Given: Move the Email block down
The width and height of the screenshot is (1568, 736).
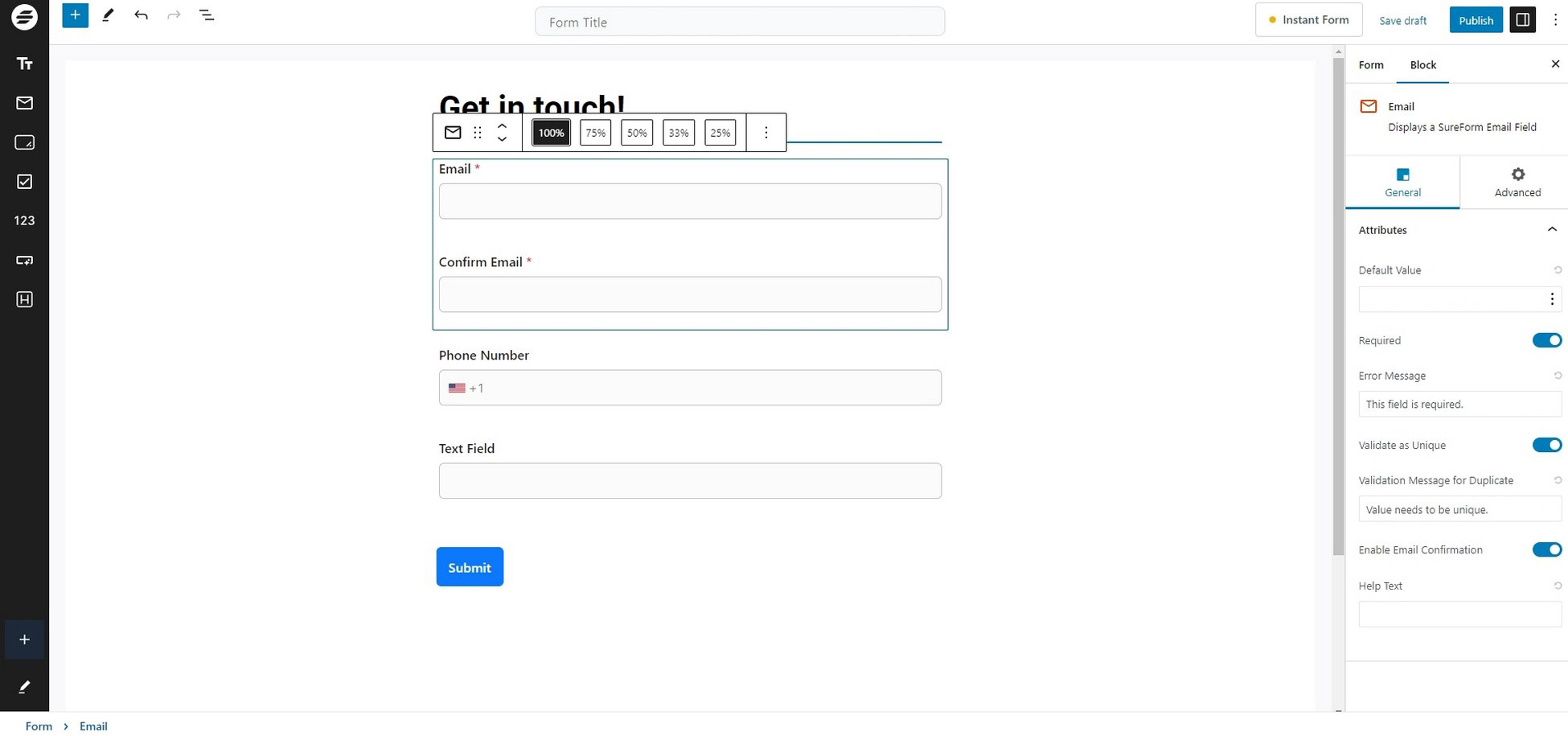Looking at the screenshot, I should coord(503,140).
